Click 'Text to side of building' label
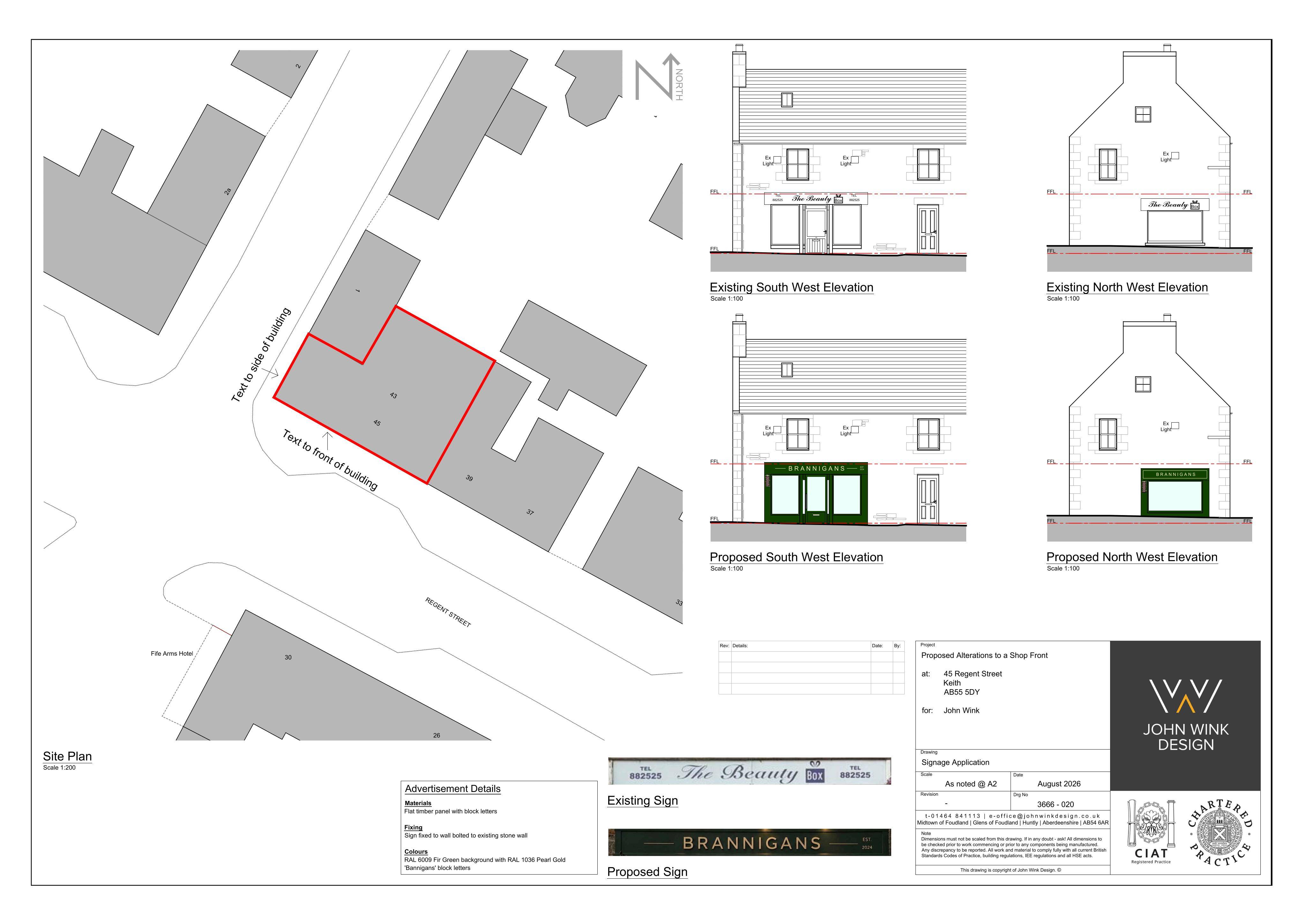Image resolution: width=1307 pixels, height=924 pixels. 261,355
